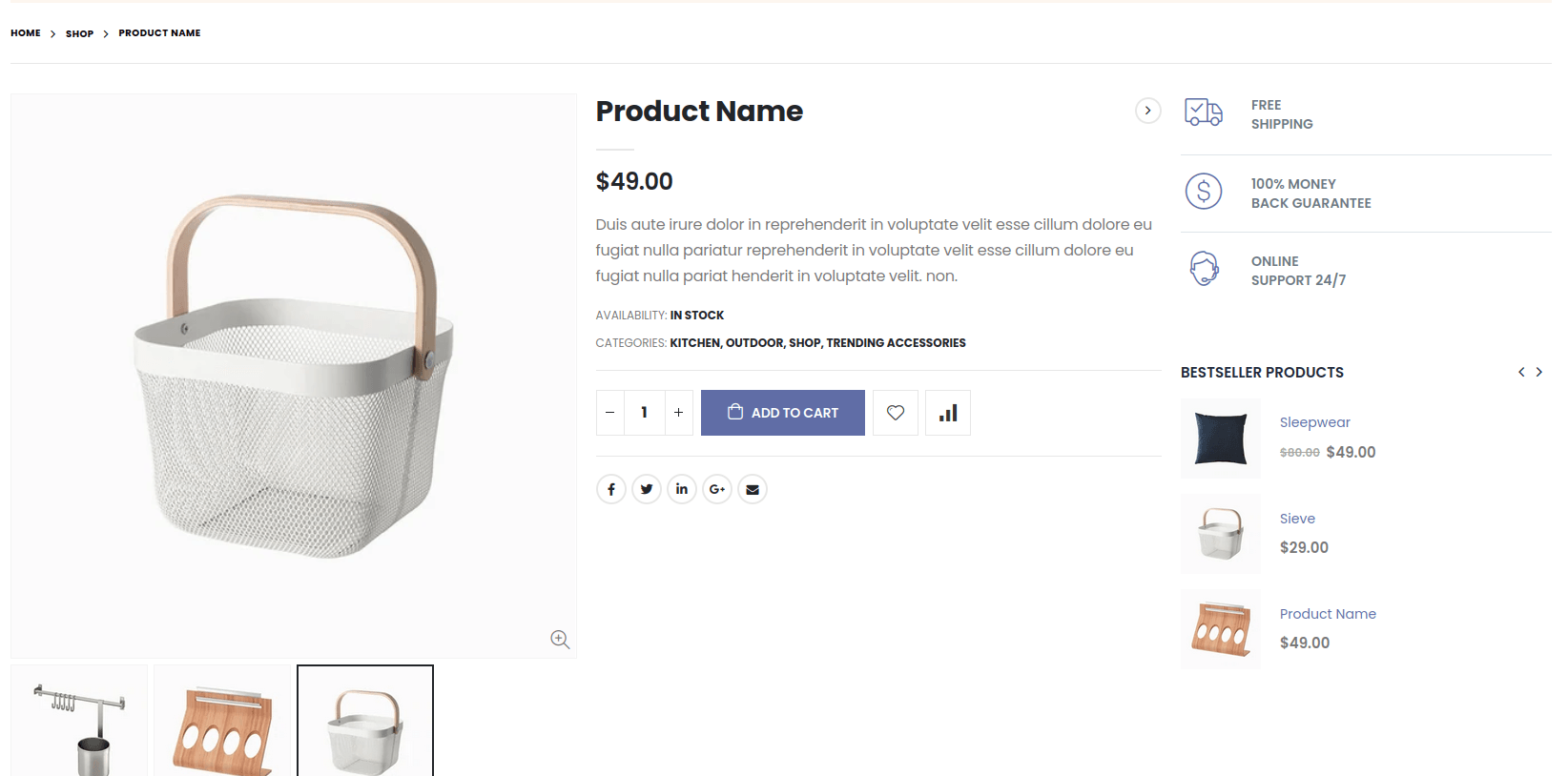Share product on Facebook
This screenshot has height=776, width=1568.
pyautogui.click(x=611, y=489)
